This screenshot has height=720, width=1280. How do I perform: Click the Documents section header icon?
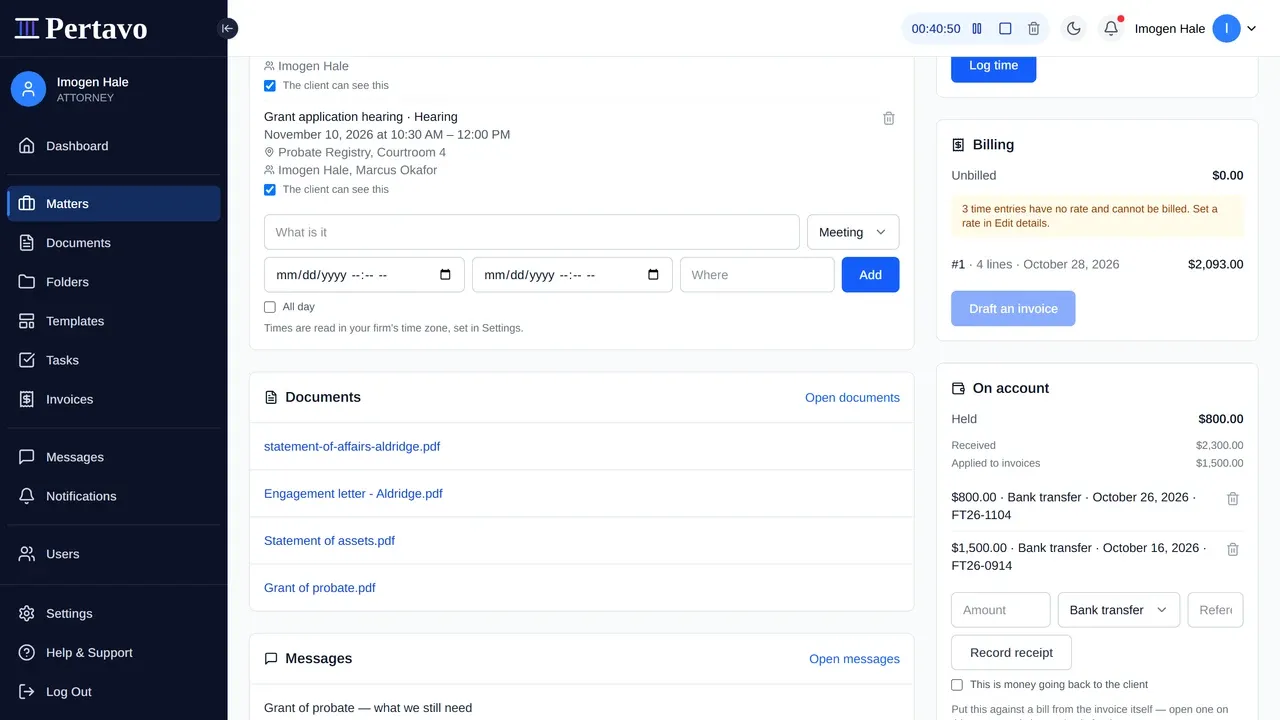[x=271, y=398]
